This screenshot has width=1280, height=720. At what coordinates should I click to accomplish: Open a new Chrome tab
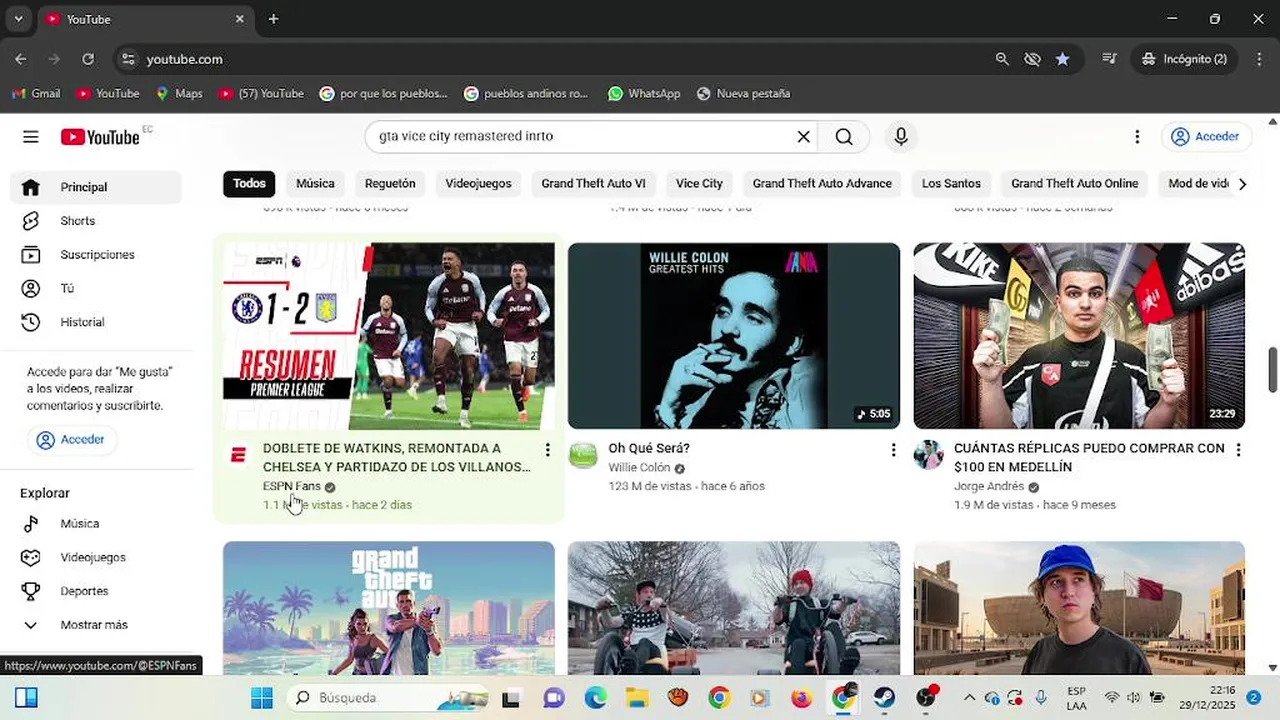click(x=273, y=19)
